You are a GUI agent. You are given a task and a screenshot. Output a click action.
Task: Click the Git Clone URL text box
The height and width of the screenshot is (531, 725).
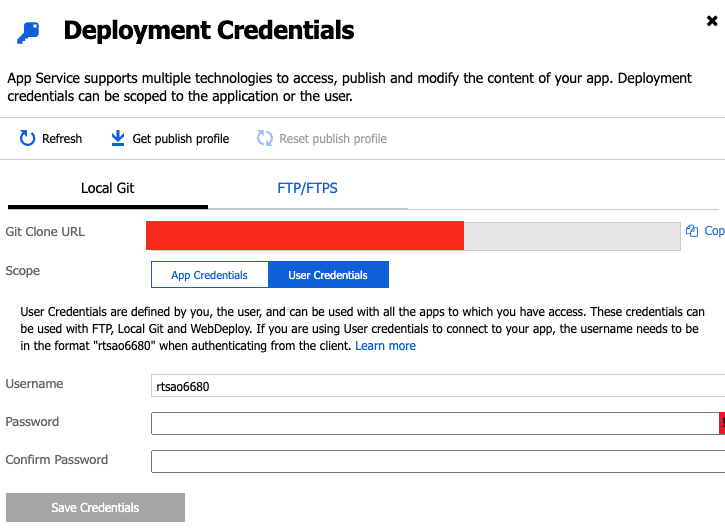tap(413, 236)
